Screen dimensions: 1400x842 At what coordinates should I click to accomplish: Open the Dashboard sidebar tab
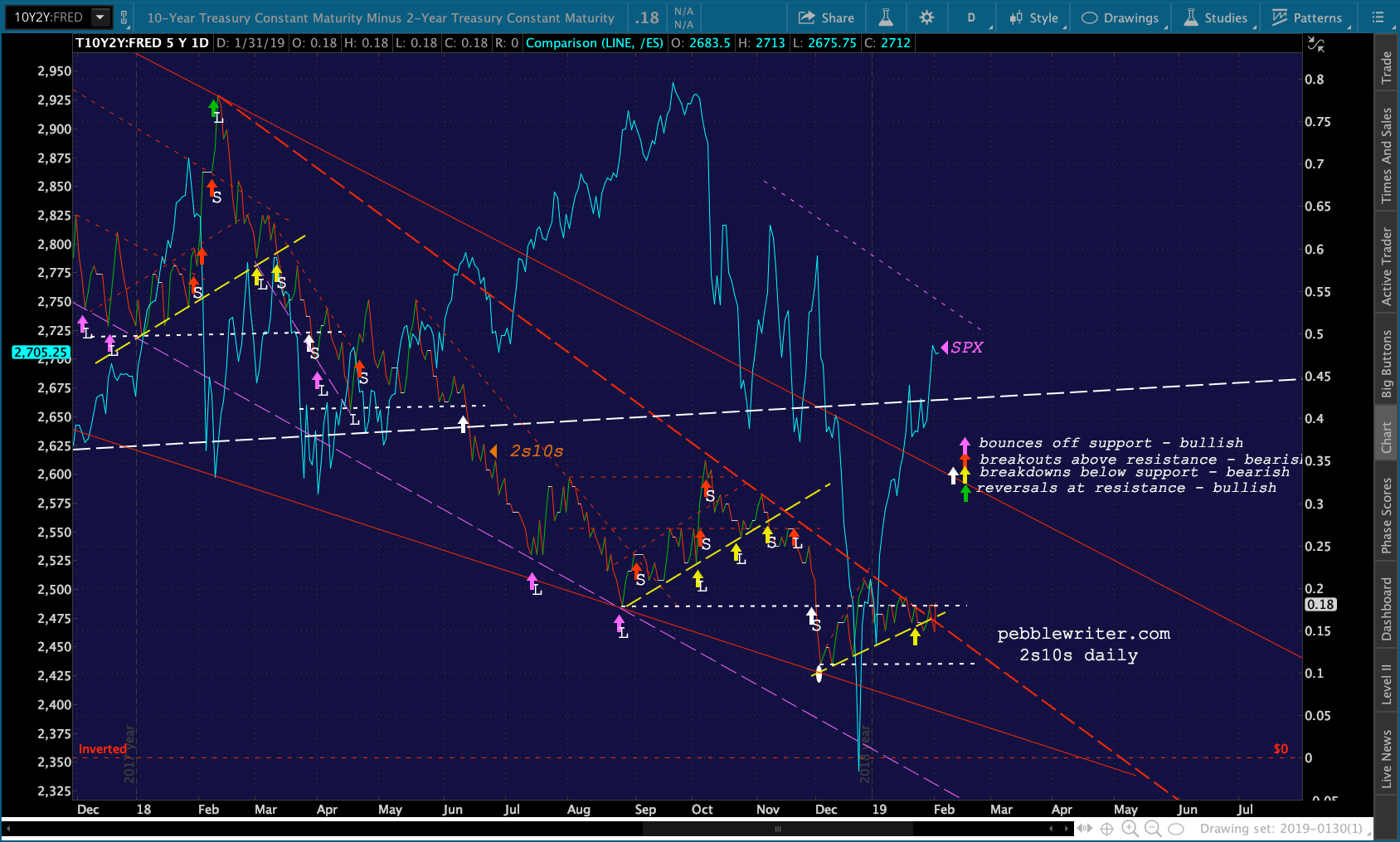(1386, 609)
